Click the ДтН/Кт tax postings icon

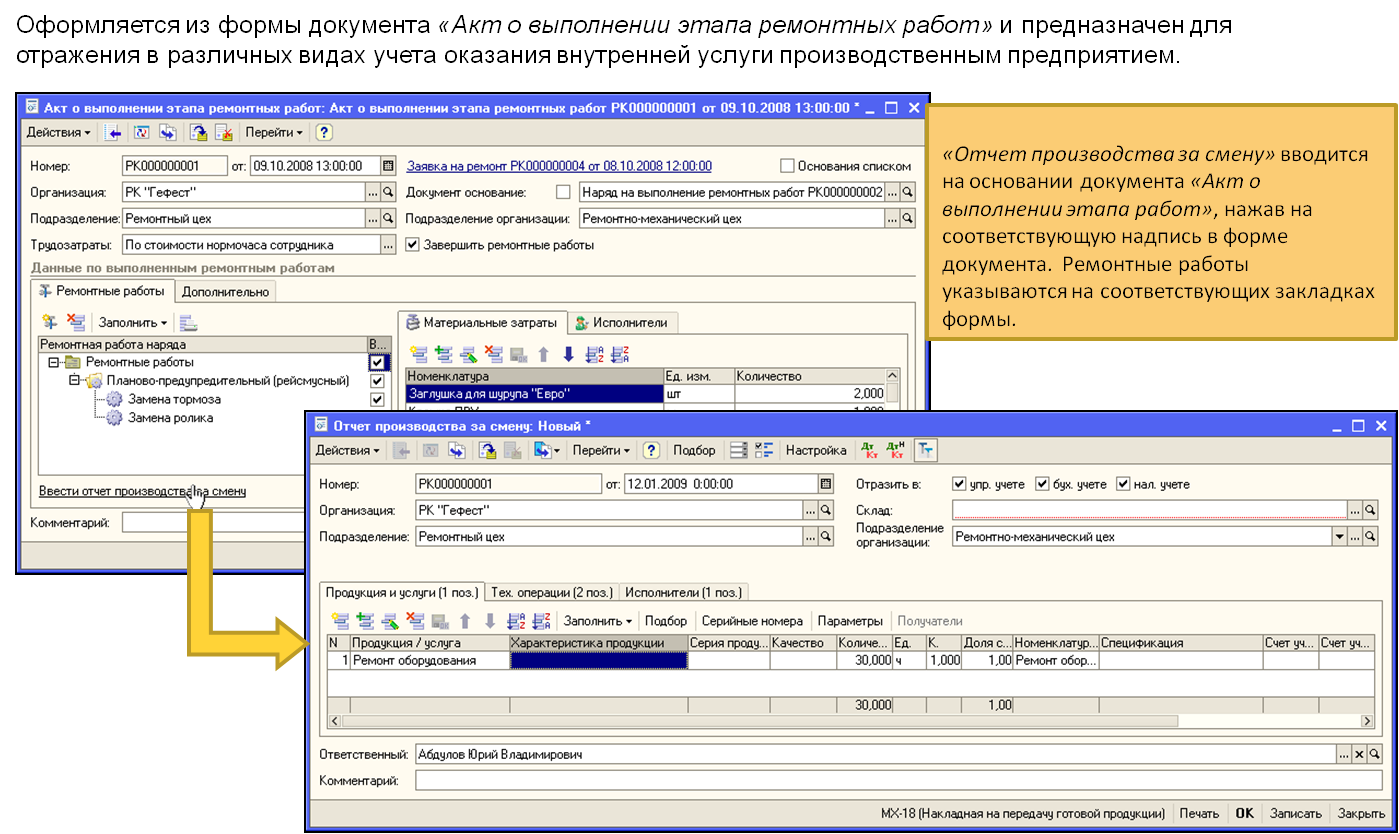[896, 451]
